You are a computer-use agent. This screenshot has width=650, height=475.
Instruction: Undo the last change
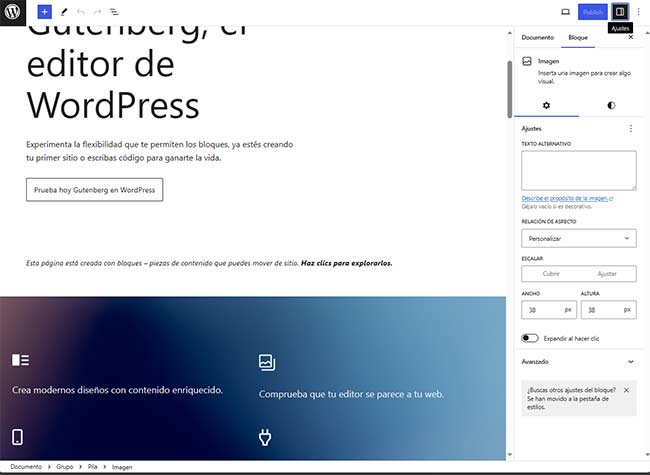(81, 12)
